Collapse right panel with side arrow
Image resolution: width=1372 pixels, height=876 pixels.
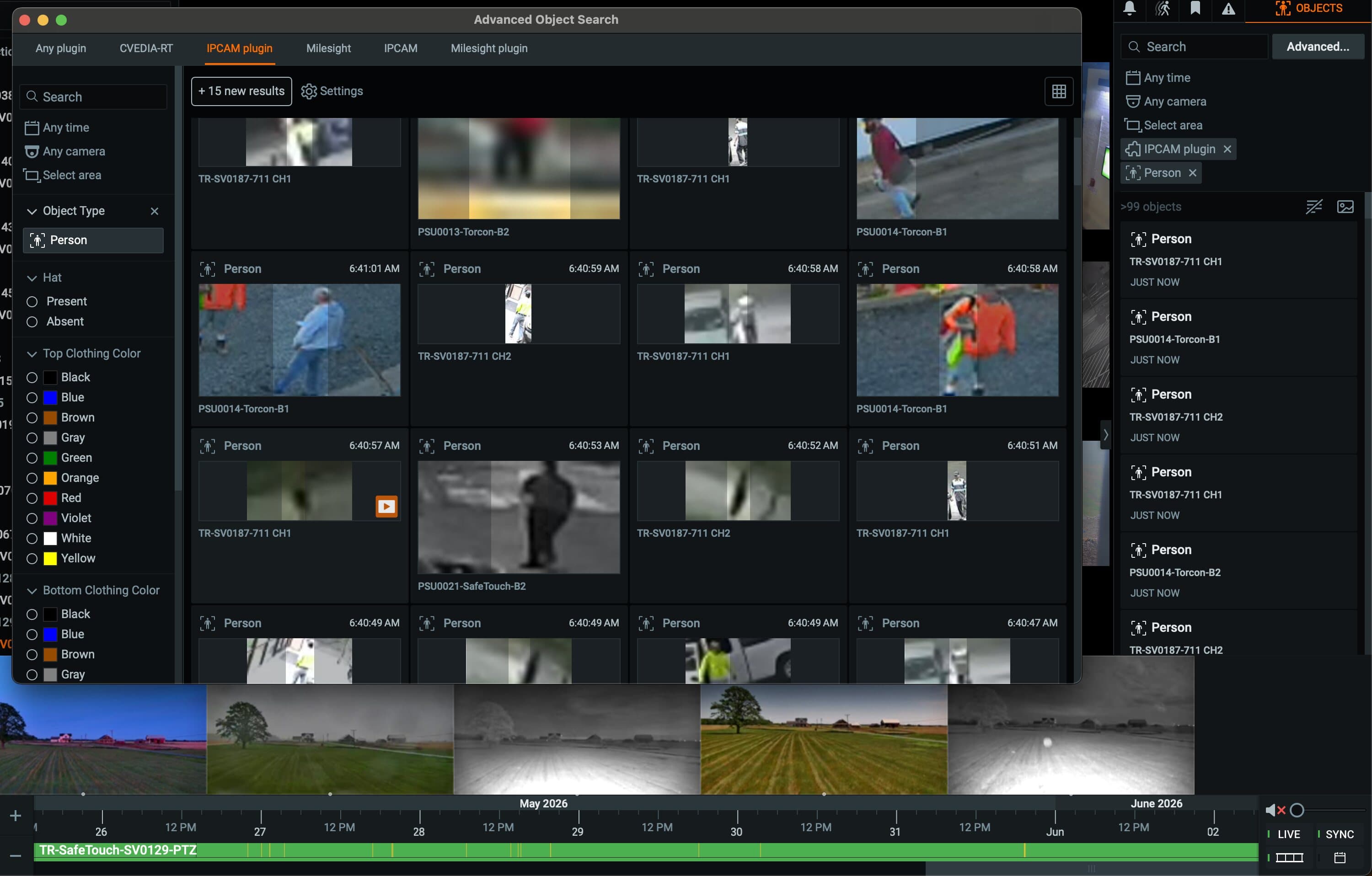pyautogui.click(x=1105, y=435)
